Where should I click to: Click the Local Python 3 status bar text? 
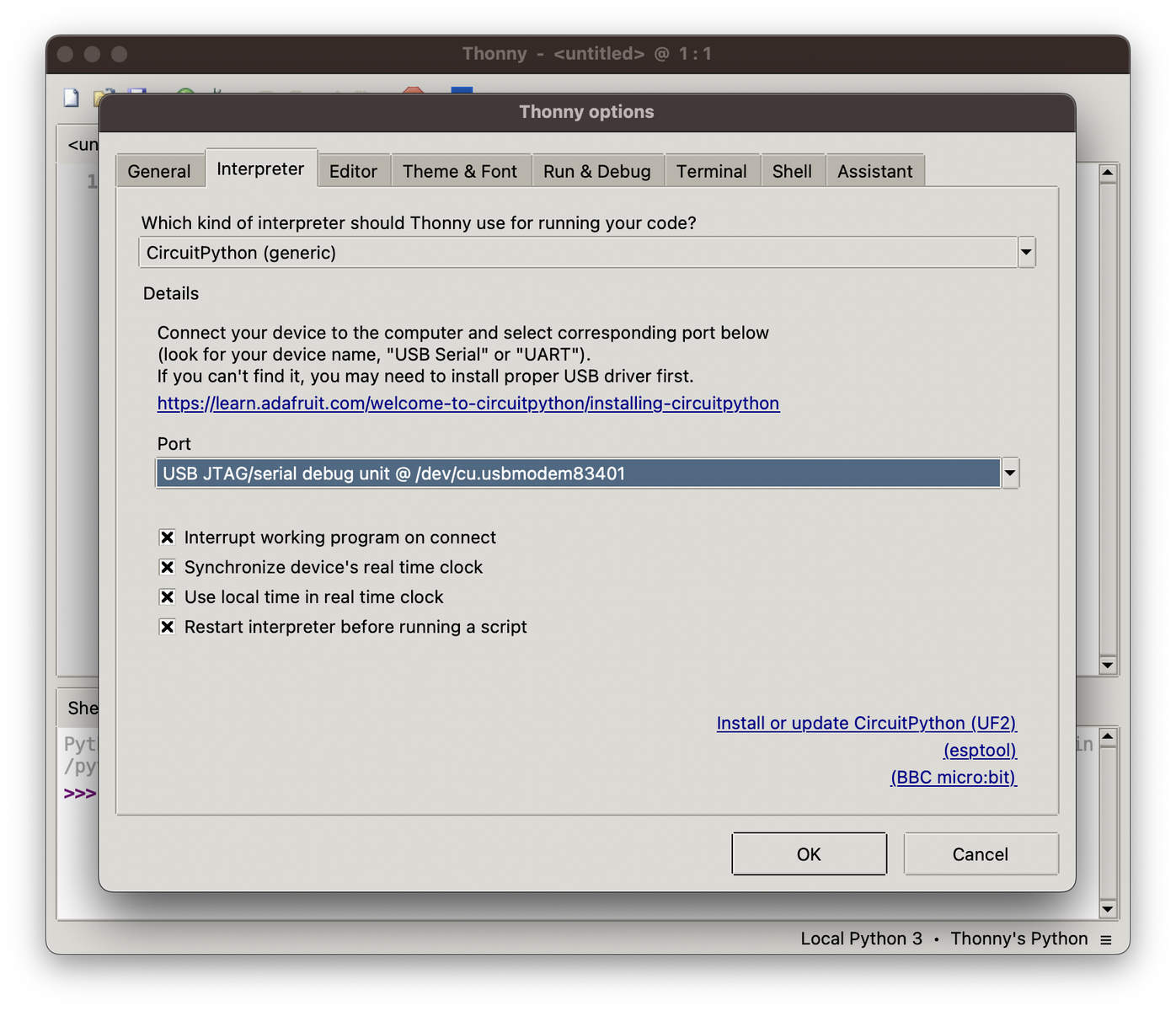point(861,939)
